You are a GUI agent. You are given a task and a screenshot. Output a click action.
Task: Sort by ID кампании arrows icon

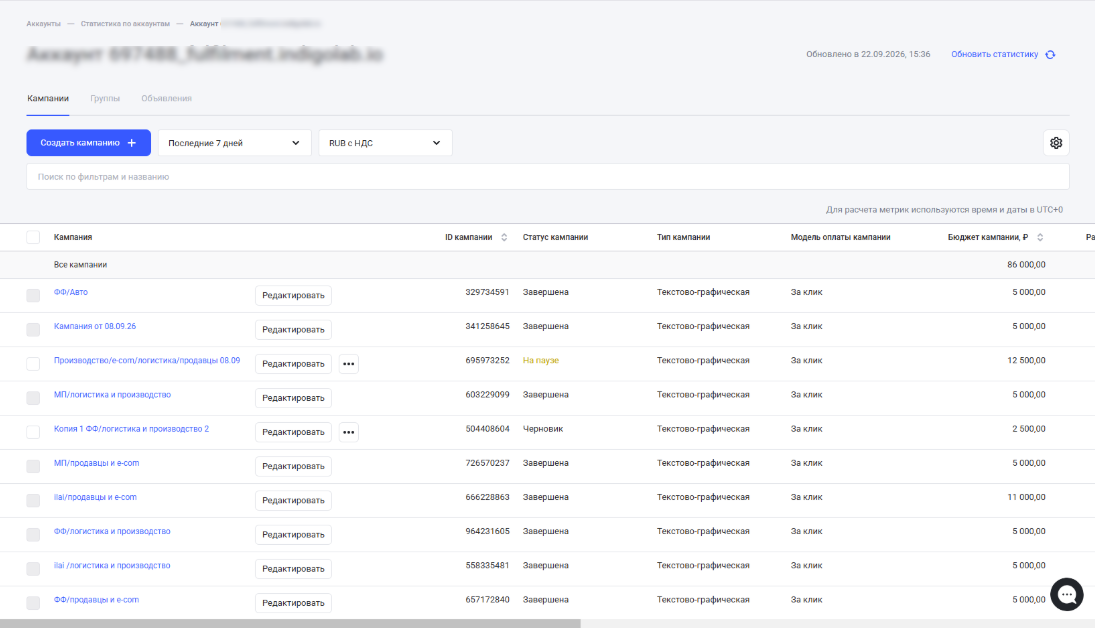(x=504, y=238)
